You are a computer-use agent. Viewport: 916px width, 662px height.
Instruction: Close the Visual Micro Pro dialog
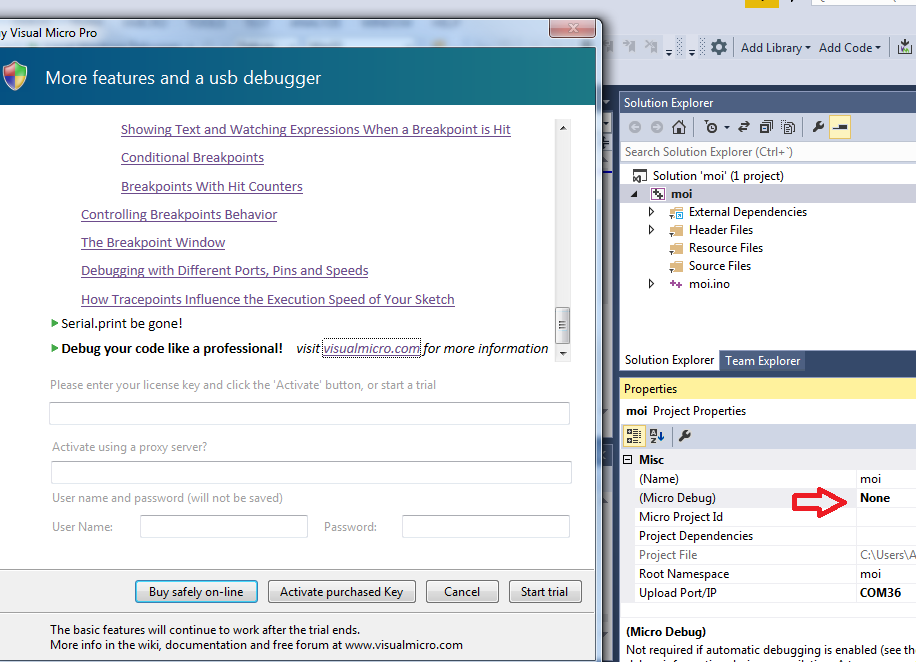click(x=572, y=28)
